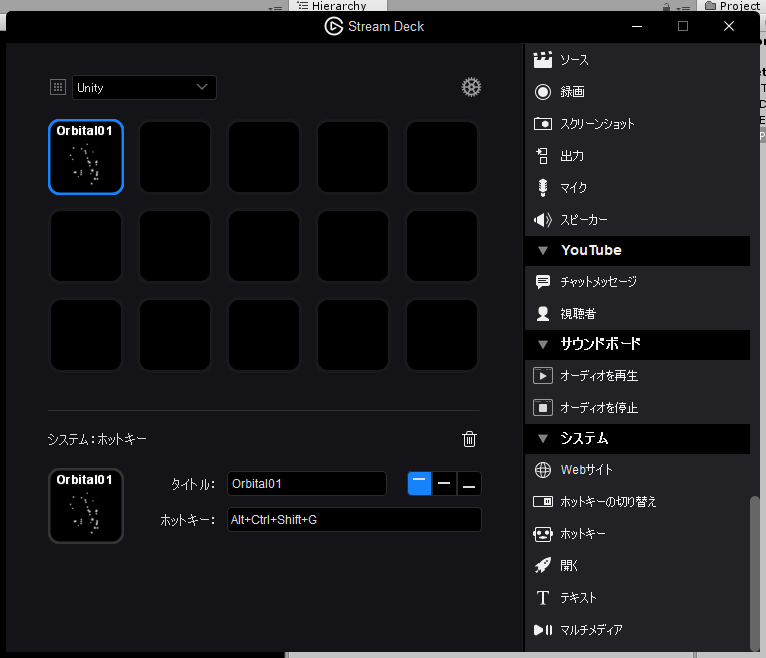Viewport: 766px width, 658px height.
Task: Open Stream Deck settings gear
Action: [471, 87]
